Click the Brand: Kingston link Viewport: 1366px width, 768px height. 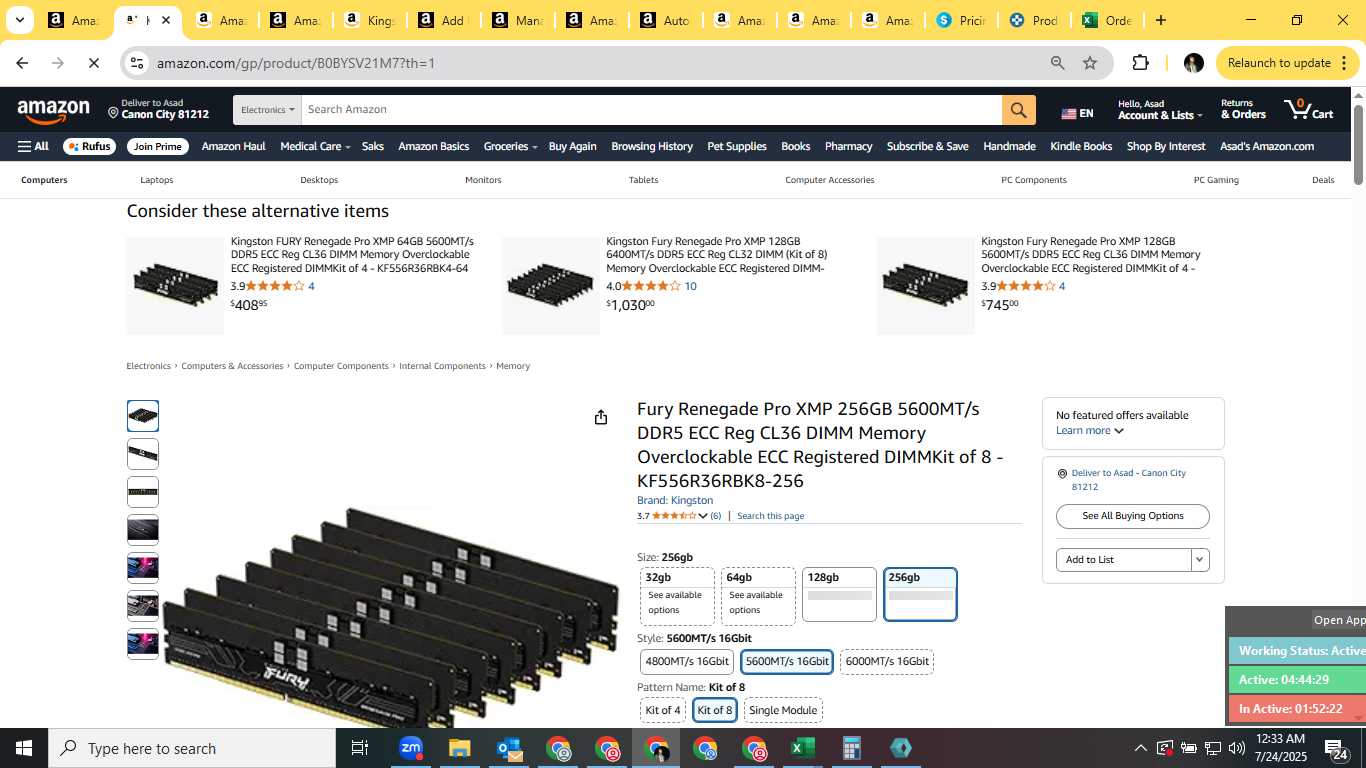tap(675, 500)
